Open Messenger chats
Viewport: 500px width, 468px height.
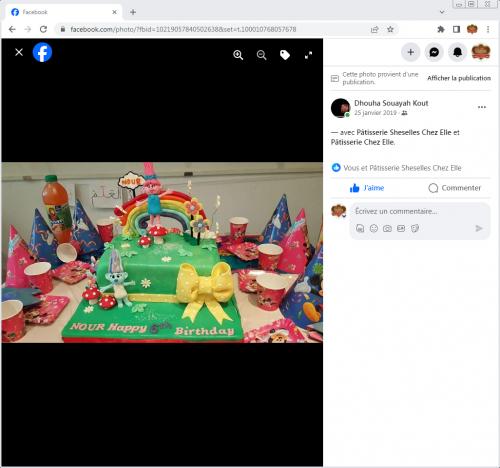pos(434,52)
